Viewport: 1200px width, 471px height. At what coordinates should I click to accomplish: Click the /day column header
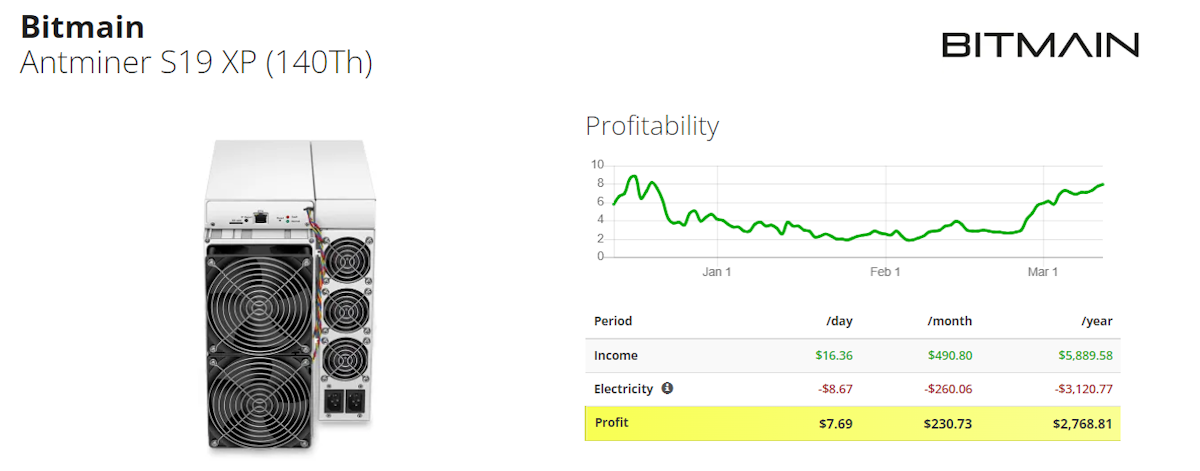coord(839,321)
